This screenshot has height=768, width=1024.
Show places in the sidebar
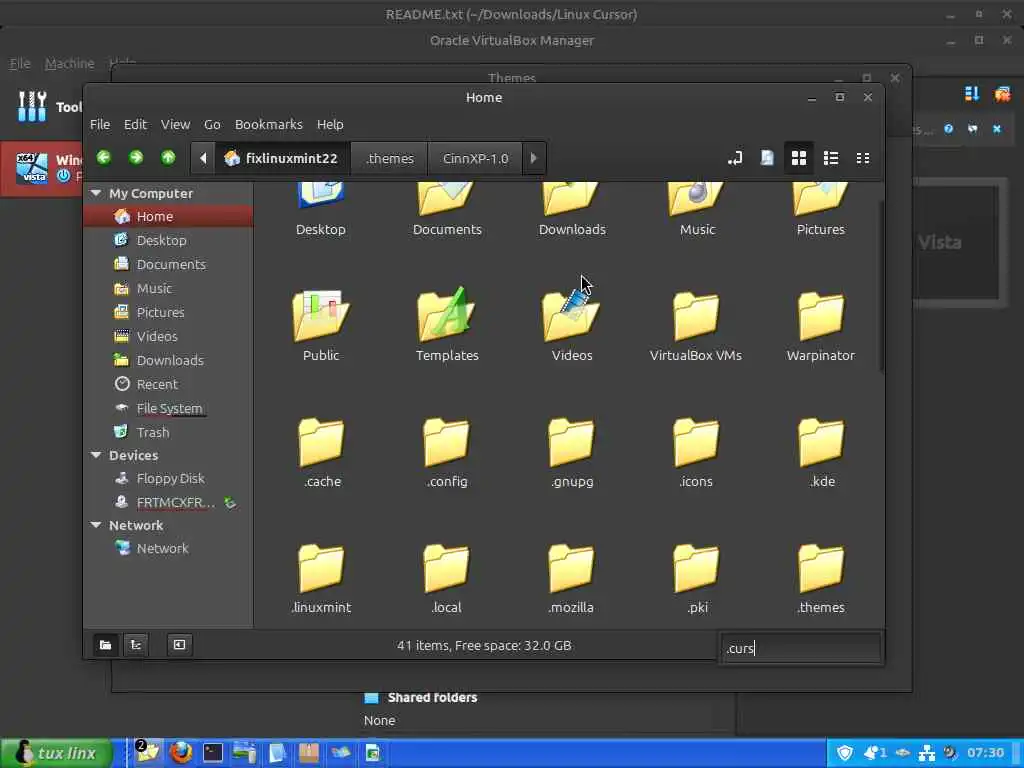[x=105, y=645]
